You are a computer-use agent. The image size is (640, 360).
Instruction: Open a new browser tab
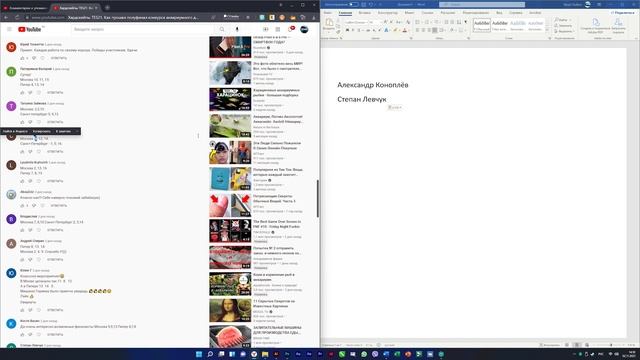(x=107, y=7)
